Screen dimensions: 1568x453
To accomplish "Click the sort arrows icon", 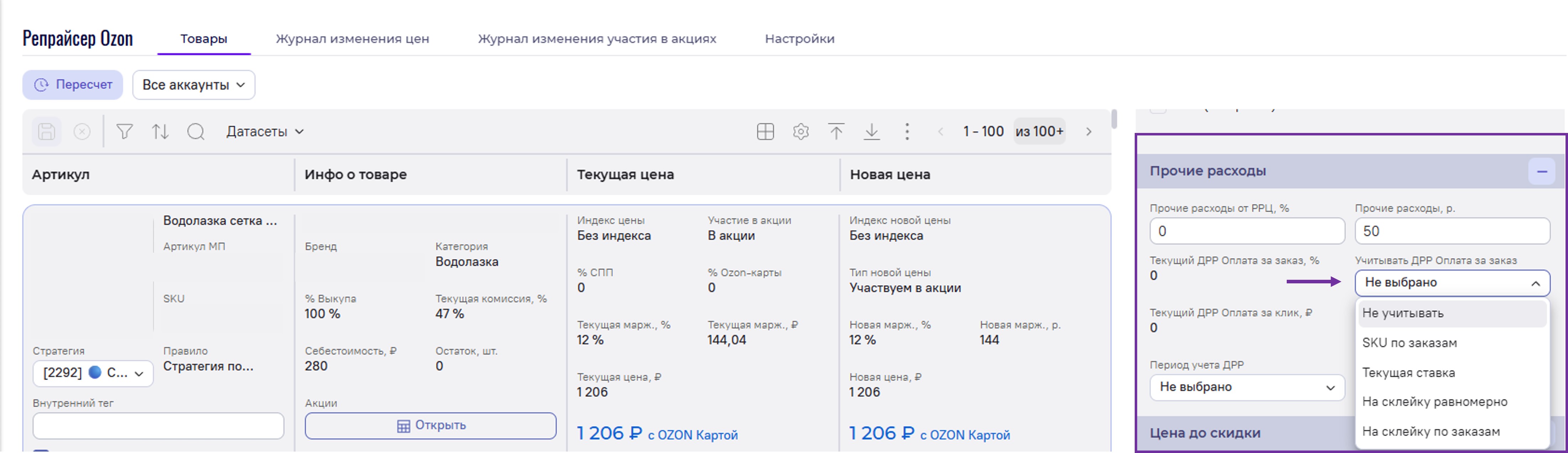I will (160, 132).
